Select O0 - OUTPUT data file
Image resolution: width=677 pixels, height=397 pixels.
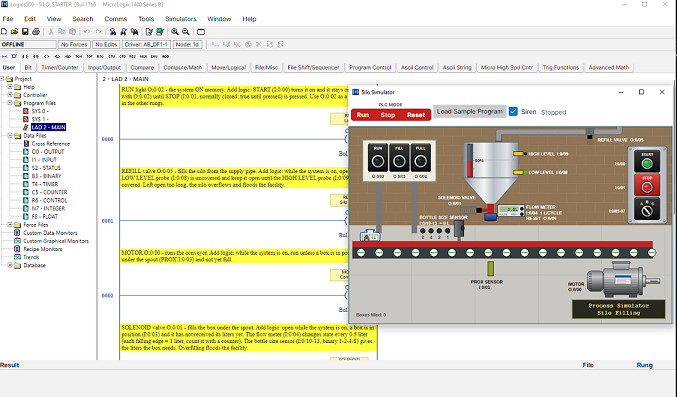click(47, 152)
